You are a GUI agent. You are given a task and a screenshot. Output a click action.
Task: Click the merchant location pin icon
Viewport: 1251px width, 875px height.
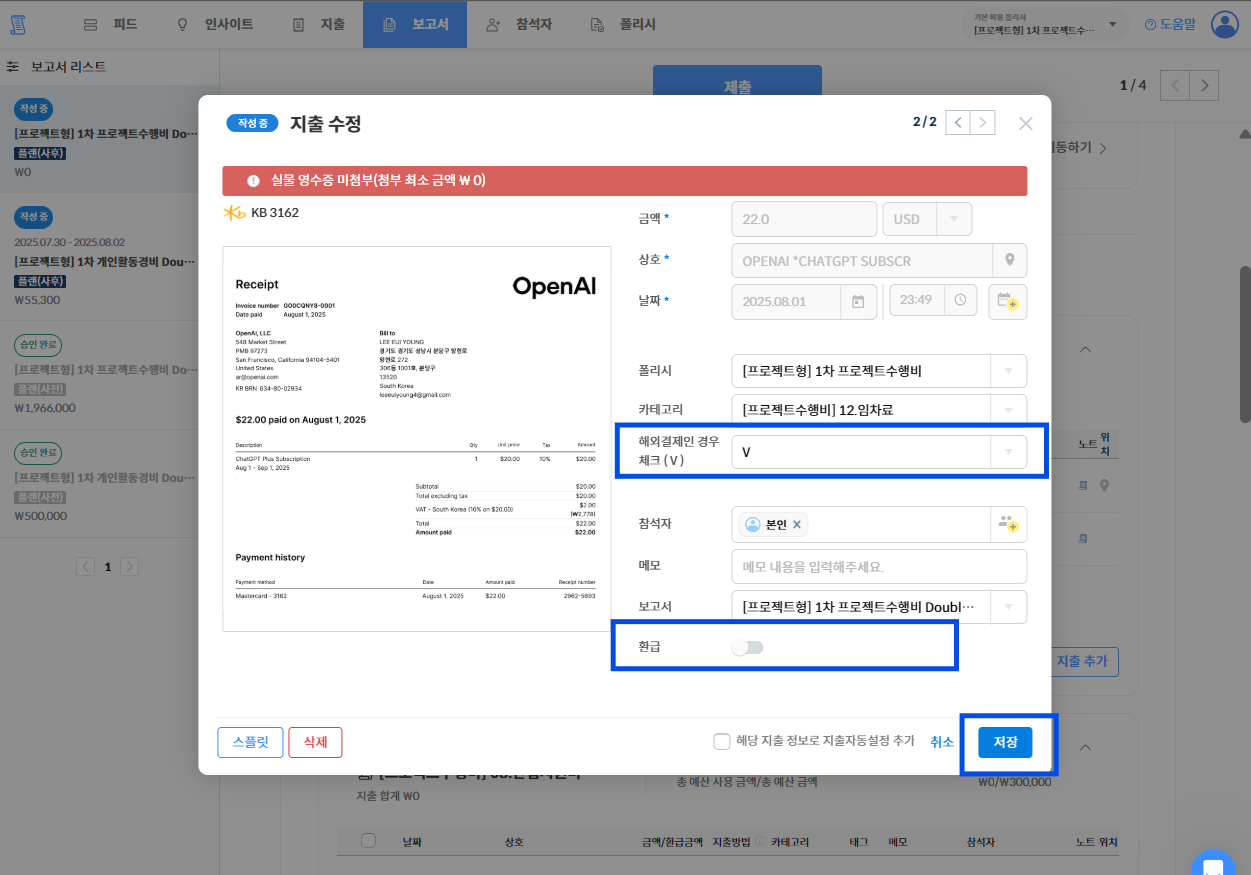point(1009,260)
